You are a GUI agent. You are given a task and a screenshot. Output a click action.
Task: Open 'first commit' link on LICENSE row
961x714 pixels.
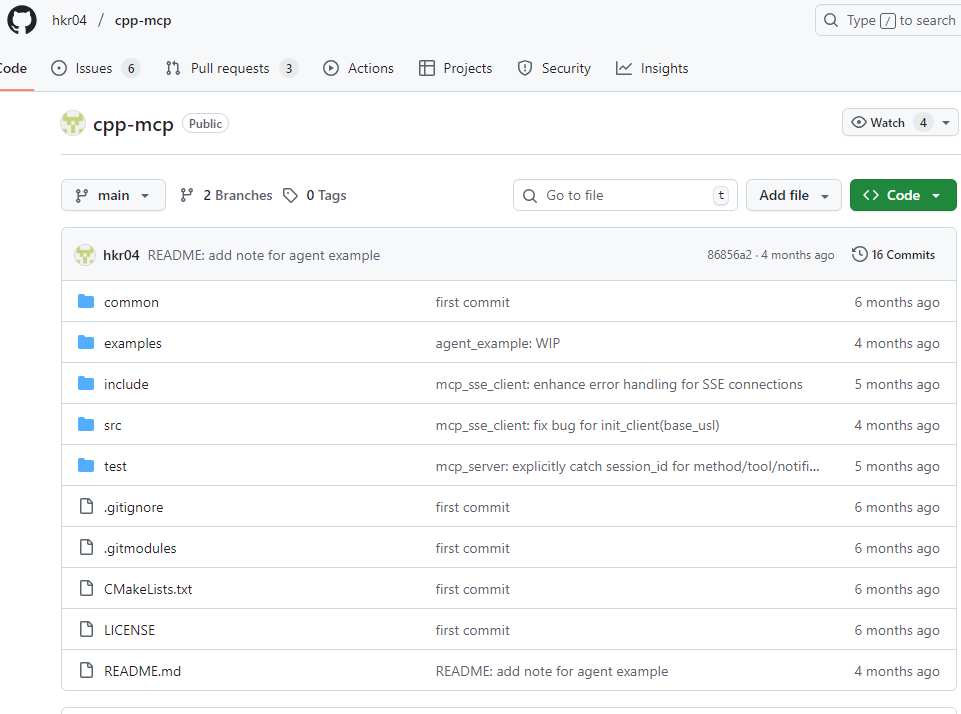pos(473,631)
